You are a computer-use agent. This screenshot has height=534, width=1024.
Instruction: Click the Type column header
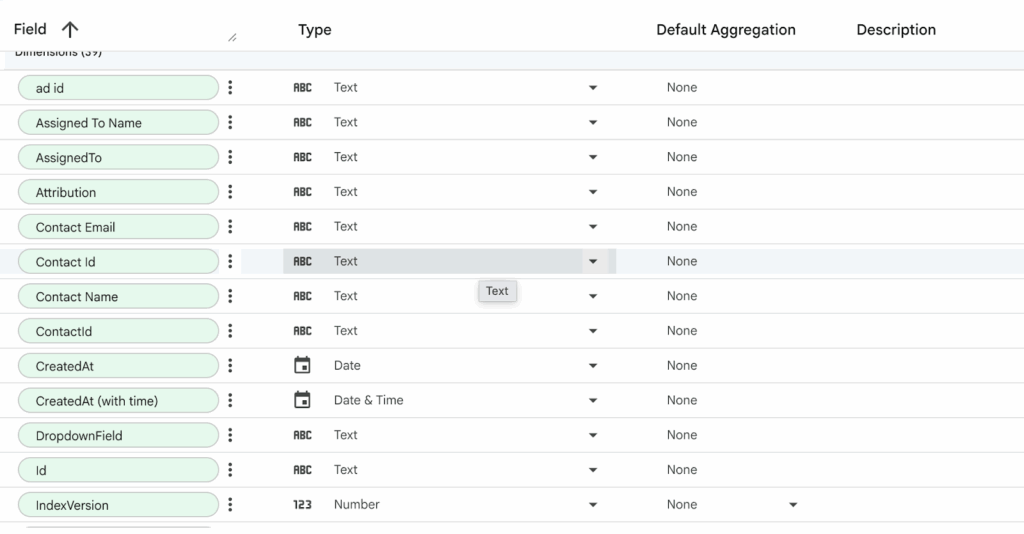[314, 30]
